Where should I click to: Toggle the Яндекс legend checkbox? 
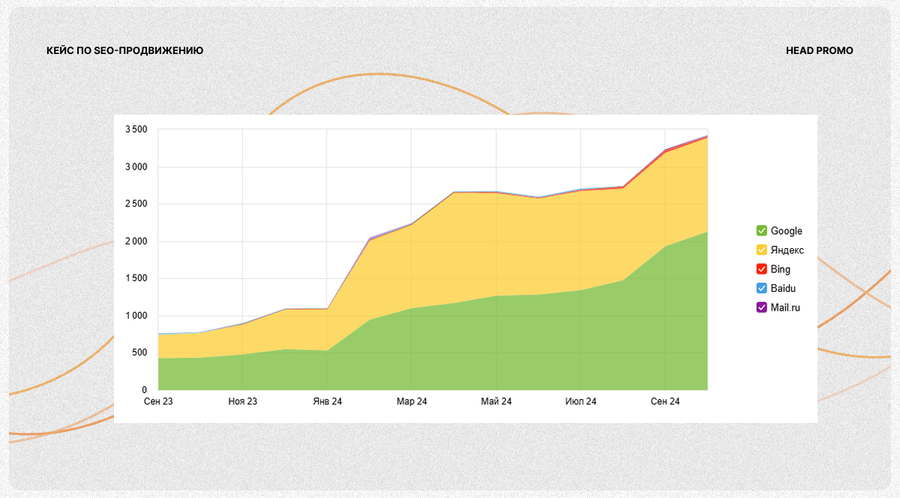(762, 250)
